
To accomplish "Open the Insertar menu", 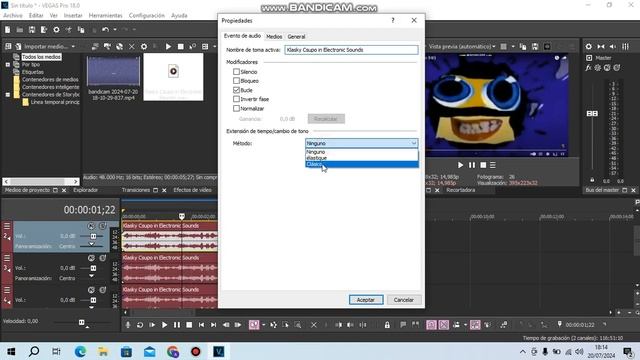I will point(73,15).
